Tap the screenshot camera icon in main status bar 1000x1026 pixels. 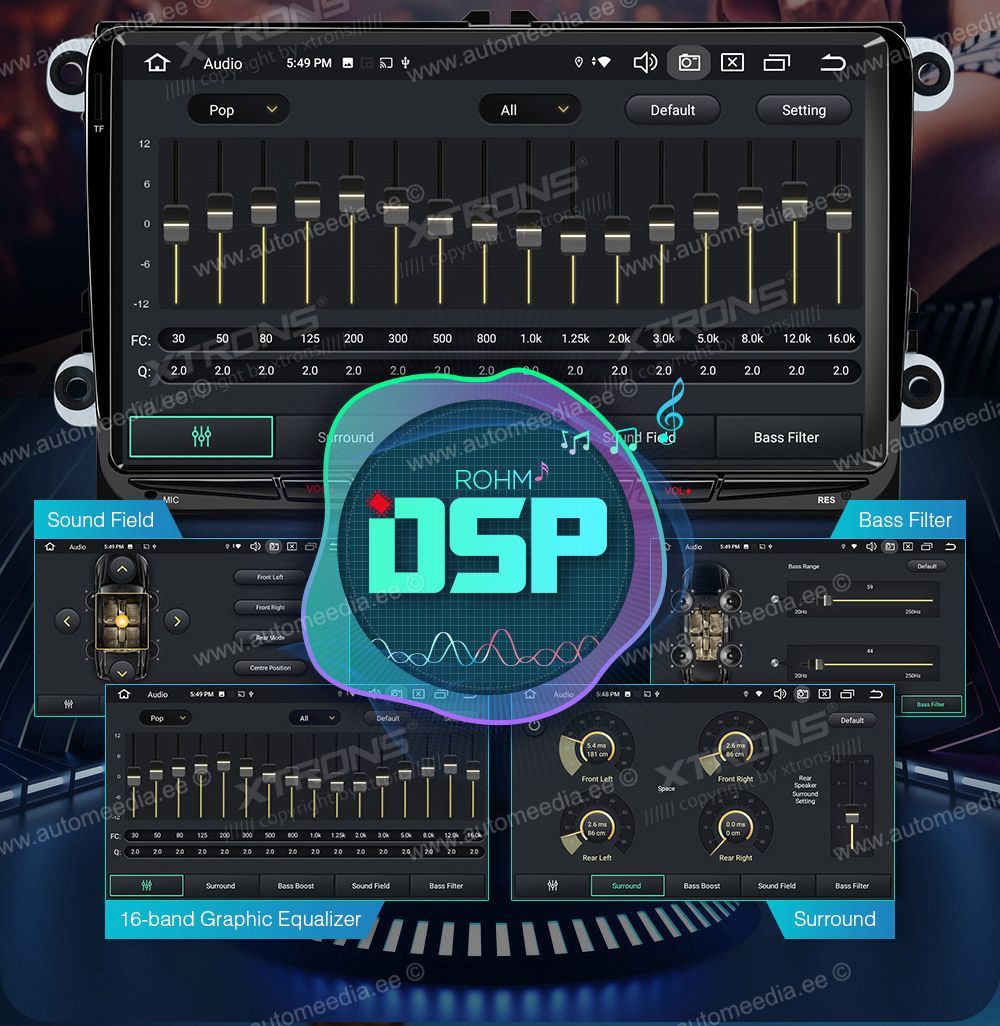click(x=688, y=63)
